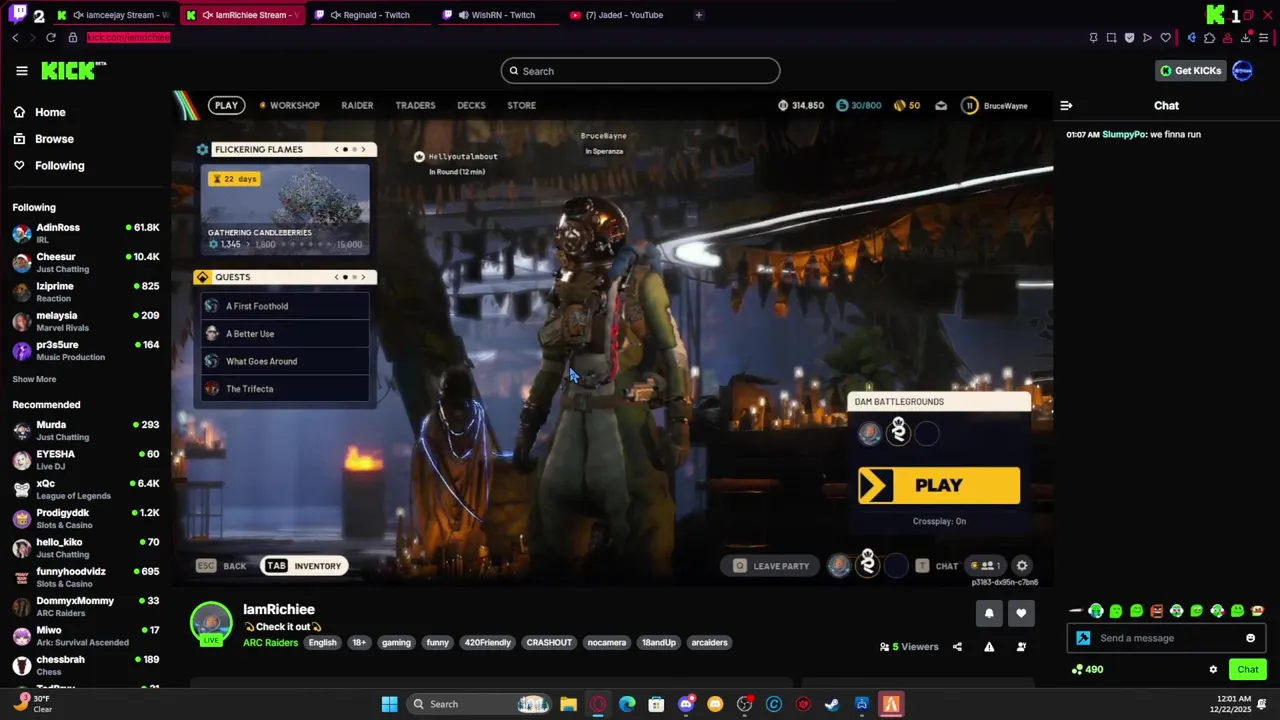Switch to the Reginald - Twitch browser tab
Viewport: 1280px width, 720px height.
click(x=370, y=15)
